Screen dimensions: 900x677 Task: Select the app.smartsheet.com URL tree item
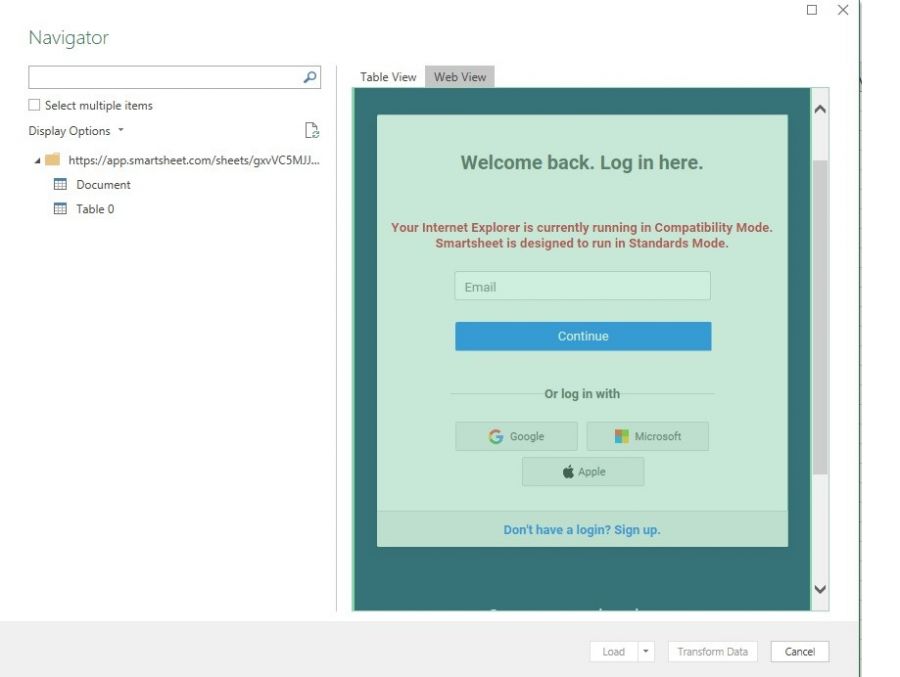(194, 160)
